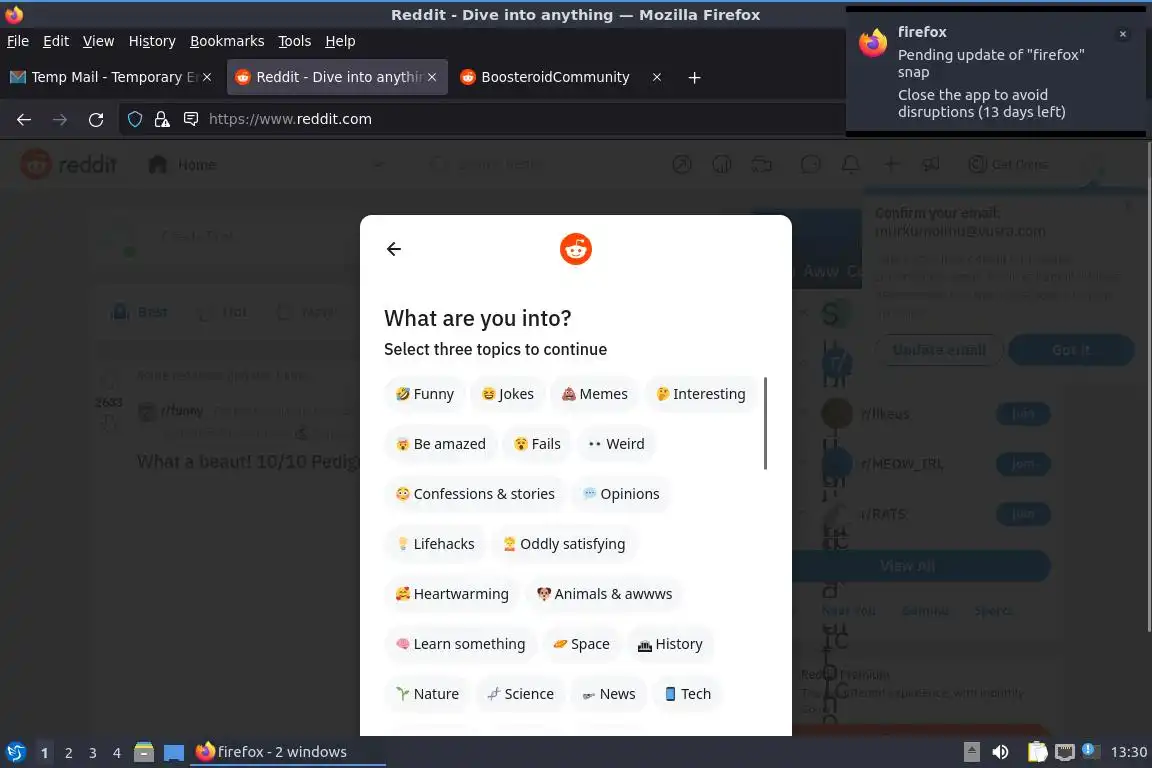This screenshot has height=768, width=1152.
Task: Pick the News topic
Action: 609,694
